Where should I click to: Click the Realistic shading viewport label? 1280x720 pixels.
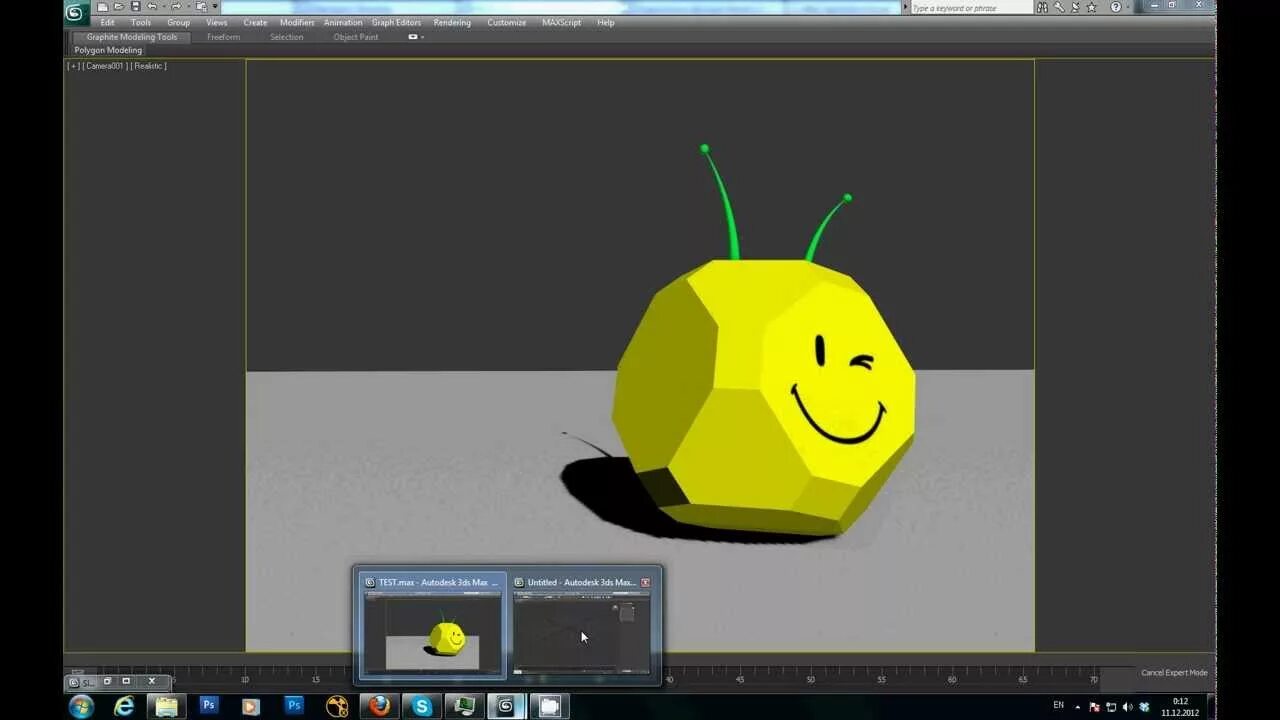[149, 66]
